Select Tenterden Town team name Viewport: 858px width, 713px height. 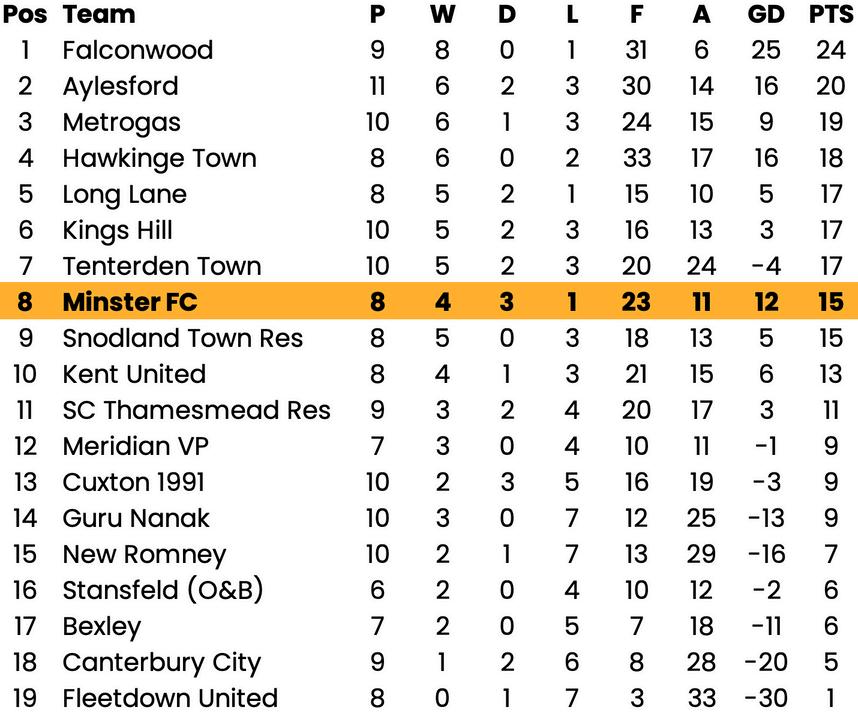click(161, 266)
